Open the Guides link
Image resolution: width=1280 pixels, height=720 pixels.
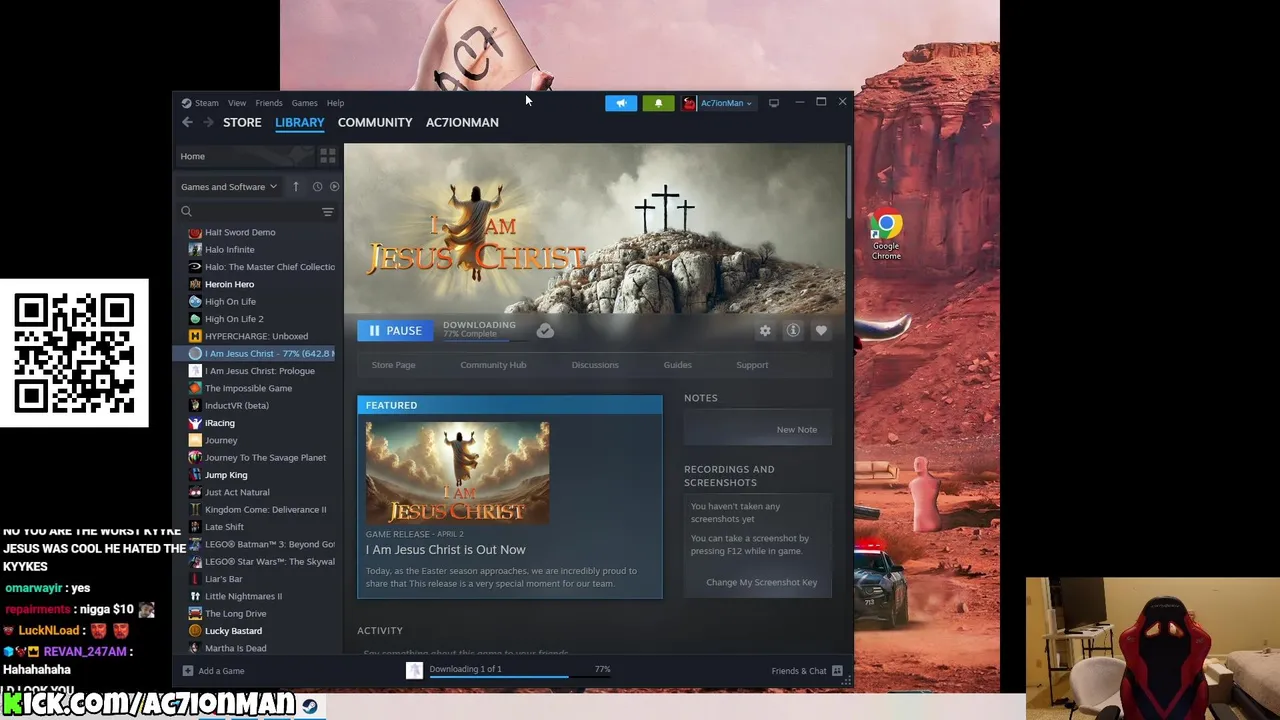point(677,365)
